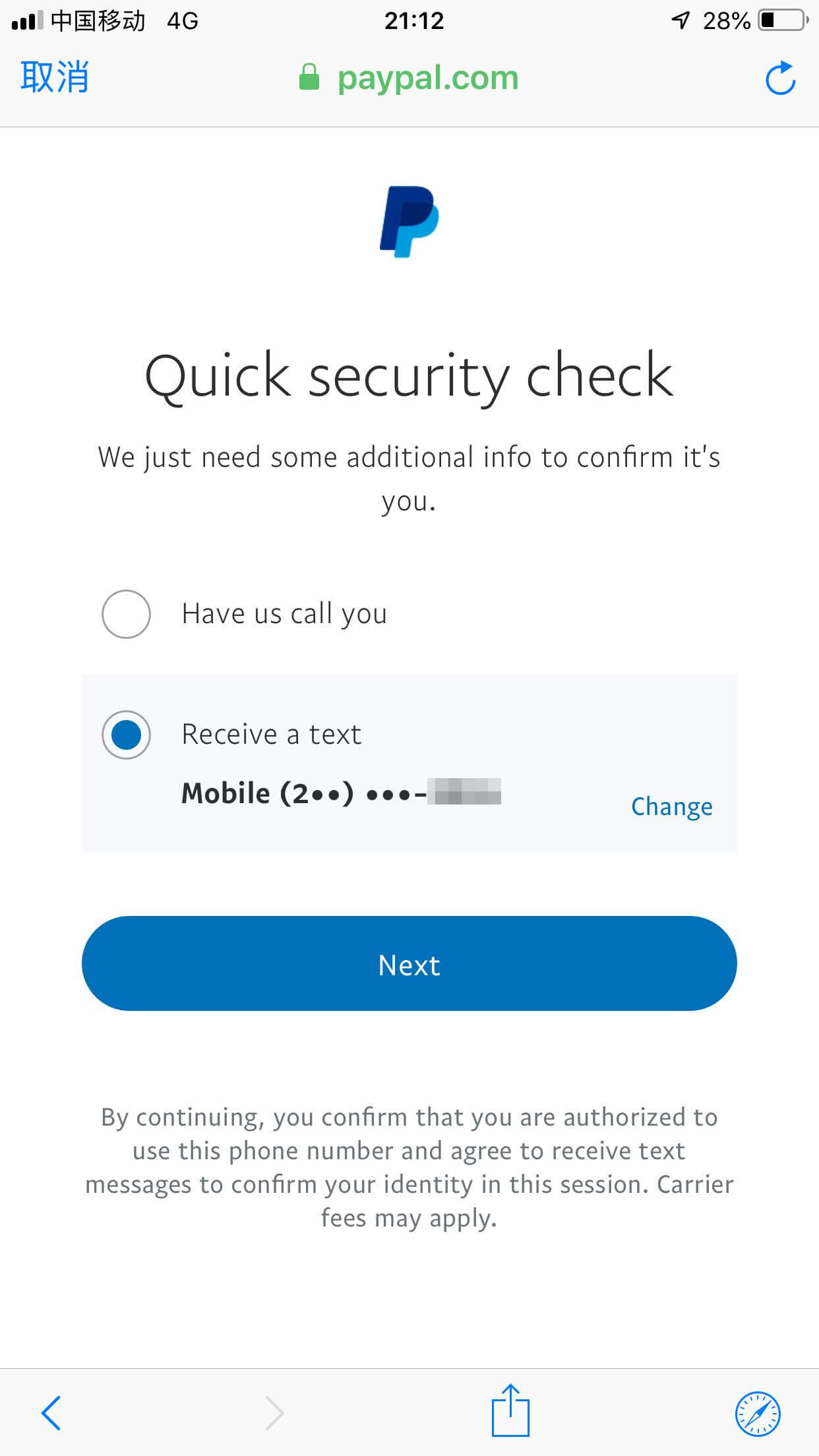The width and height of the screenshot is (819, 1456).
Task: Go back with the left chevron
Action: [51, 1412]
